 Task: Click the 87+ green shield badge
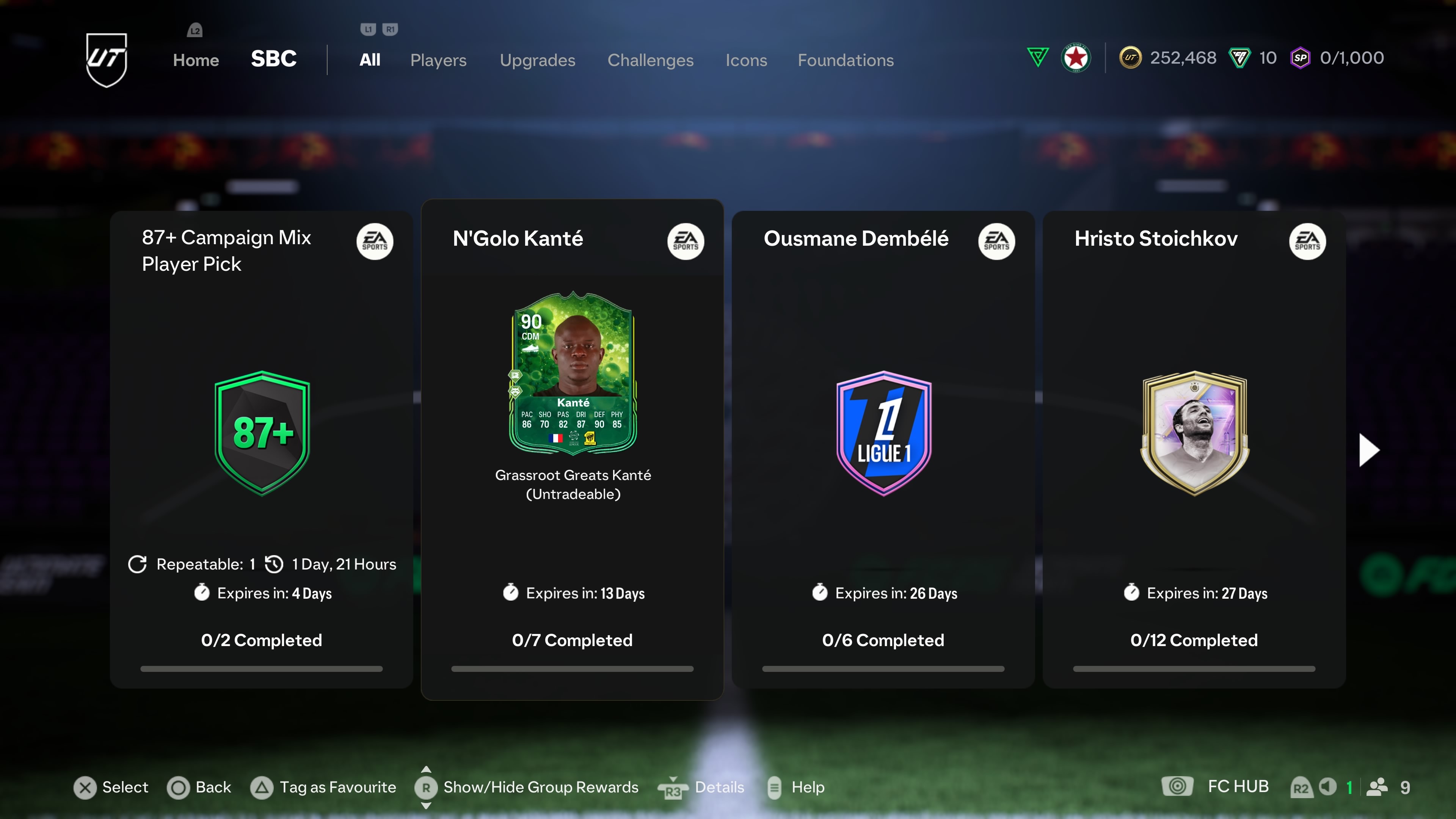coord(262,433)
